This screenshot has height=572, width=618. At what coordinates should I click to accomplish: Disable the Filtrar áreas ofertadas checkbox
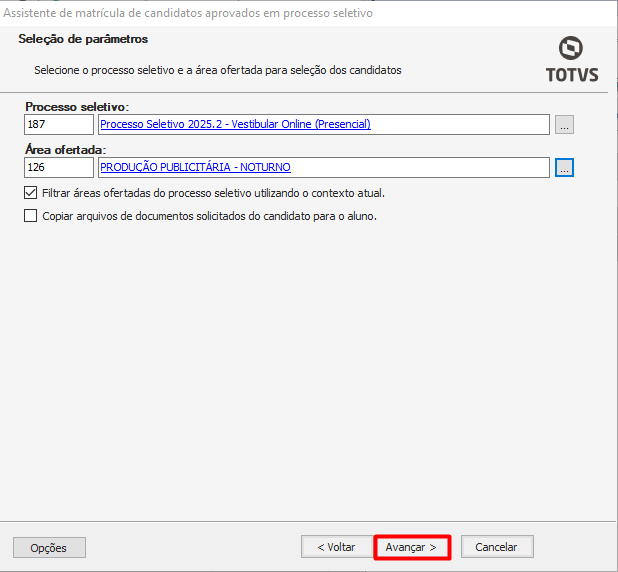tap(29, 193)
